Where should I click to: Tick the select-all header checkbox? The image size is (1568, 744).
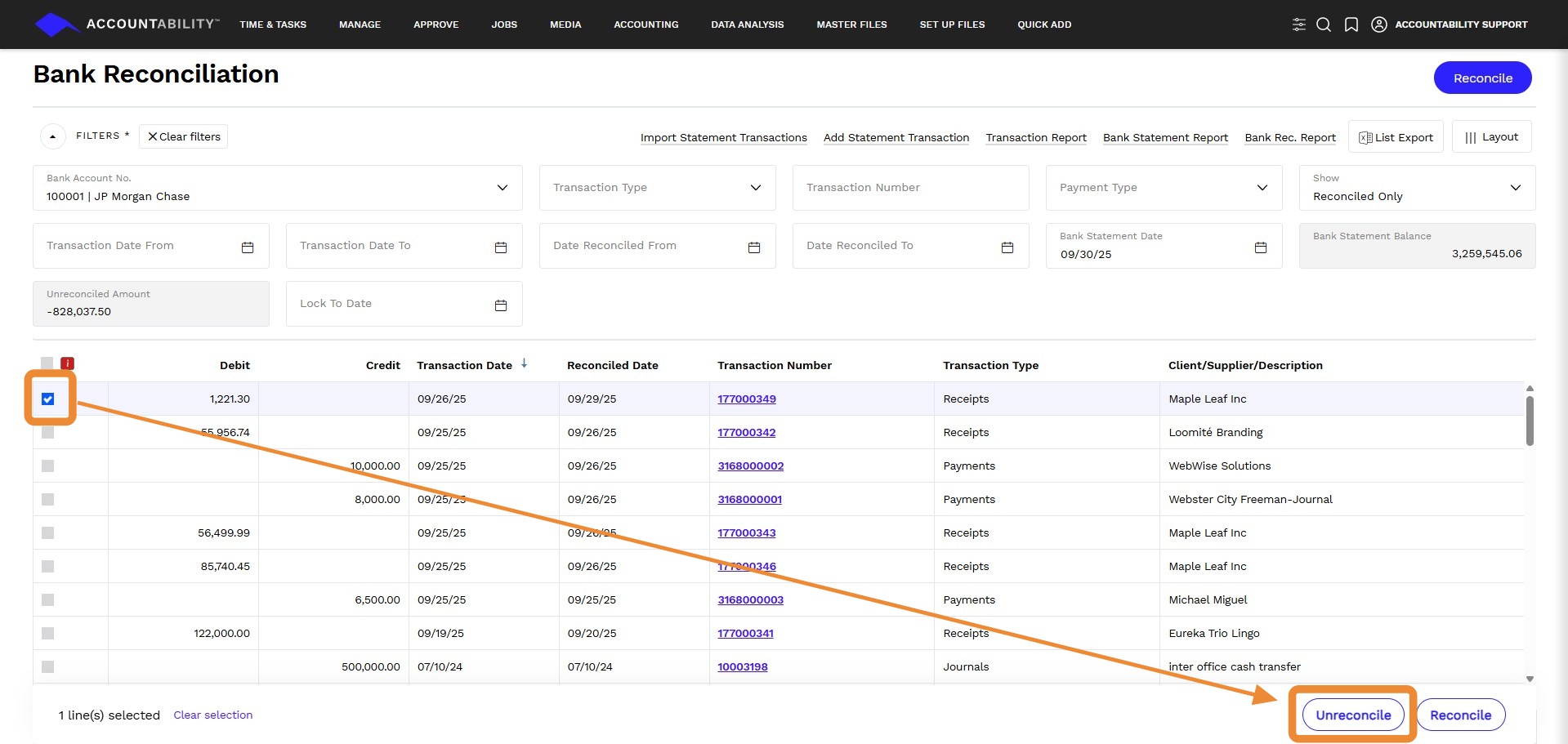click(x=47, y=363)
